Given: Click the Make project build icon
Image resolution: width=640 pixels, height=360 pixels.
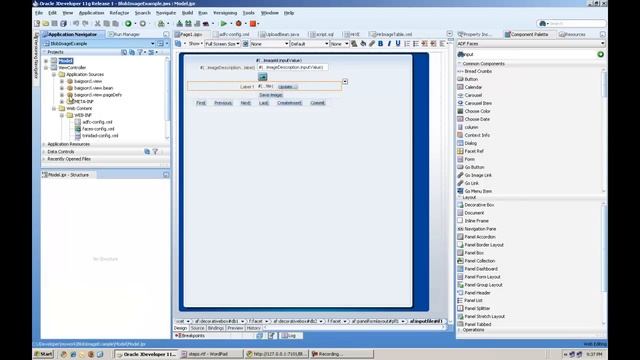Looking at the screenshot, I should coord(179,24).
